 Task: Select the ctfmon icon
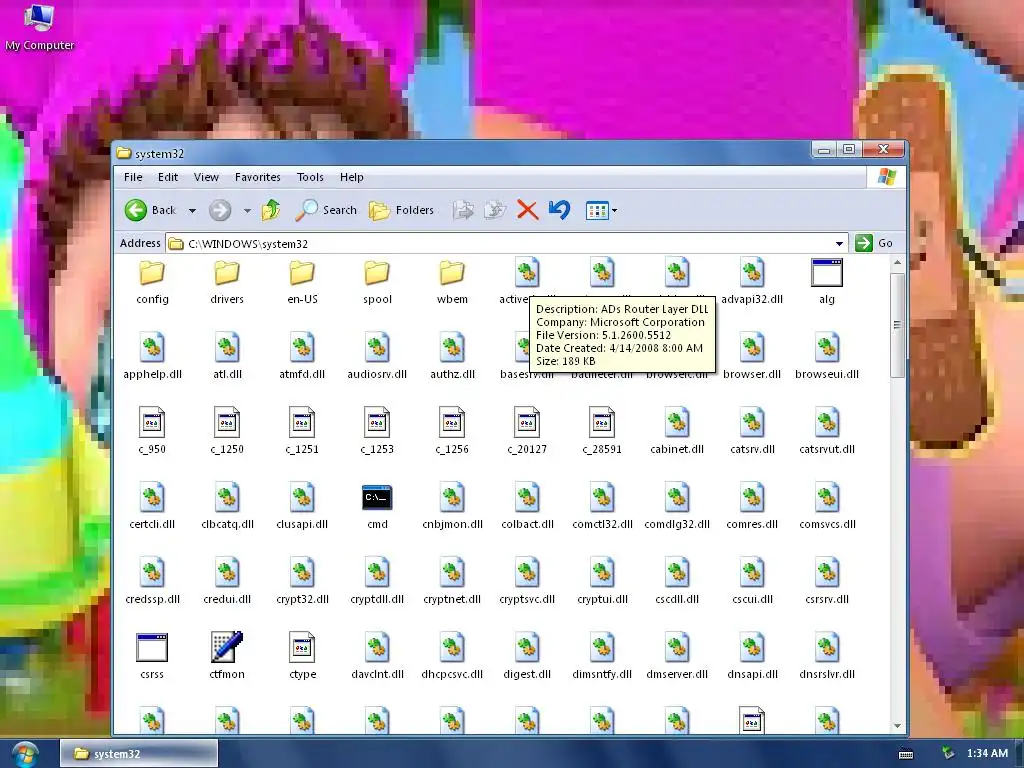(x=227, y=656)
